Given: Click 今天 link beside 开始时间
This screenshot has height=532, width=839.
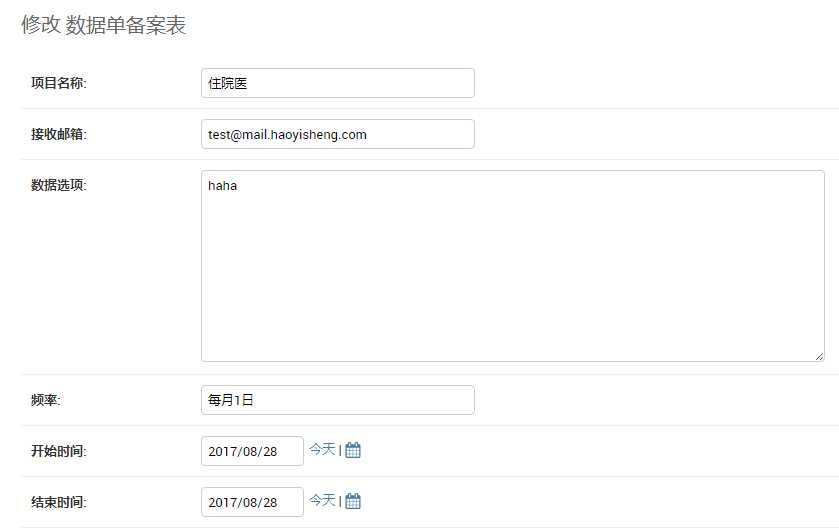Looking at the screenshot, I should pos(322,450).
